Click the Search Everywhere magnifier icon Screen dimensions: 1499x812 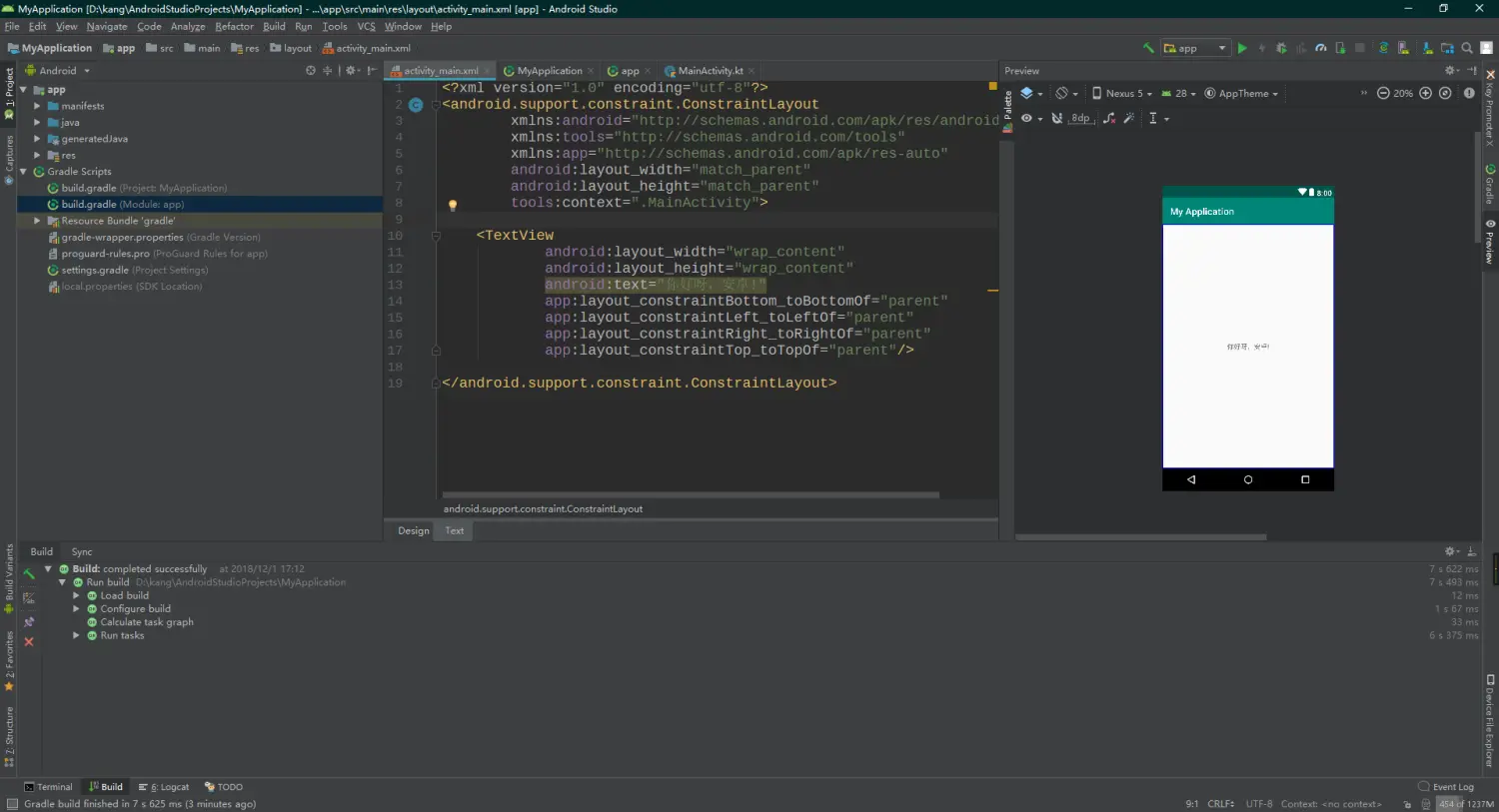click(1467, 48)
